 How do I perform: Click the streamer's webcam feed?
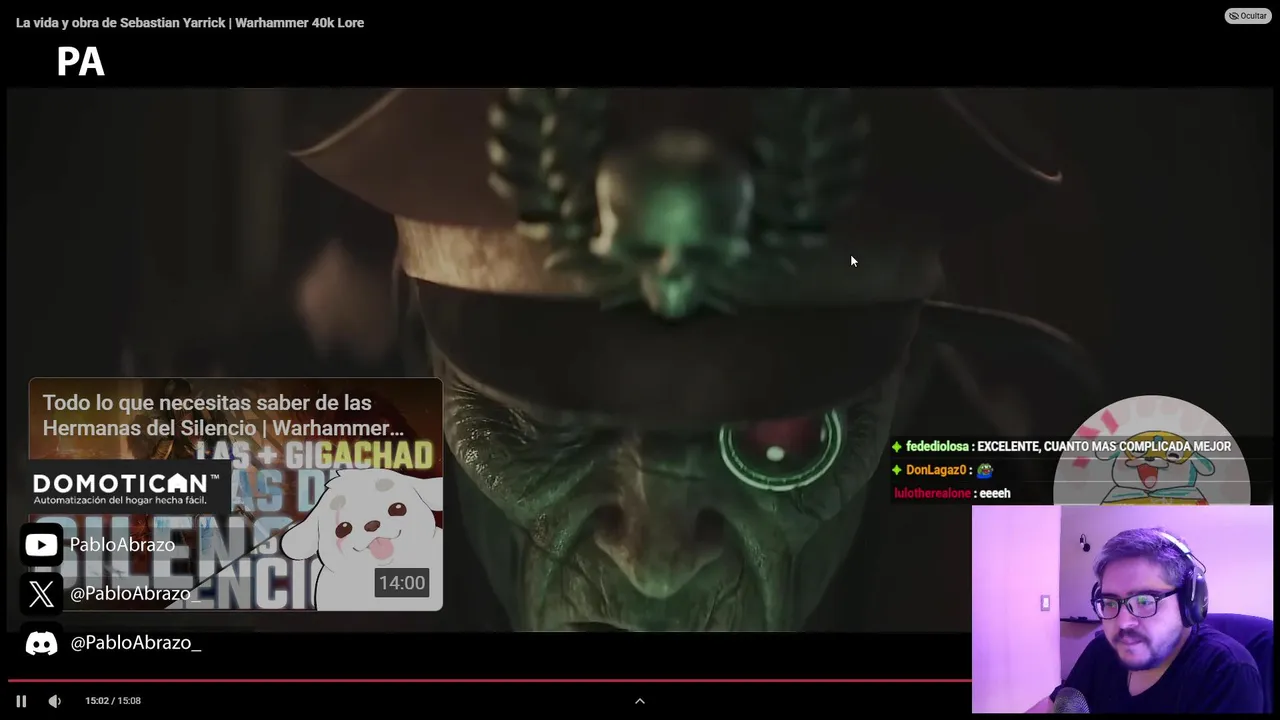tap(1122, 609)
